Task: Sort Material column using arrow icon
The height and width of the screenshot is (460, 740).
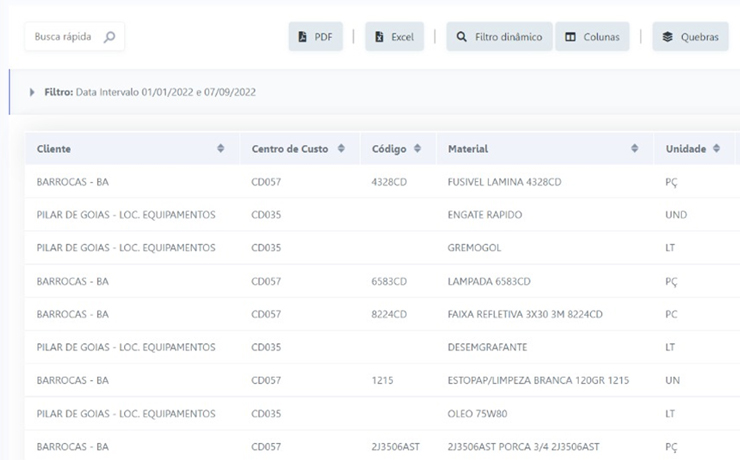Action: pyautogui.click(x=634, y=149)
